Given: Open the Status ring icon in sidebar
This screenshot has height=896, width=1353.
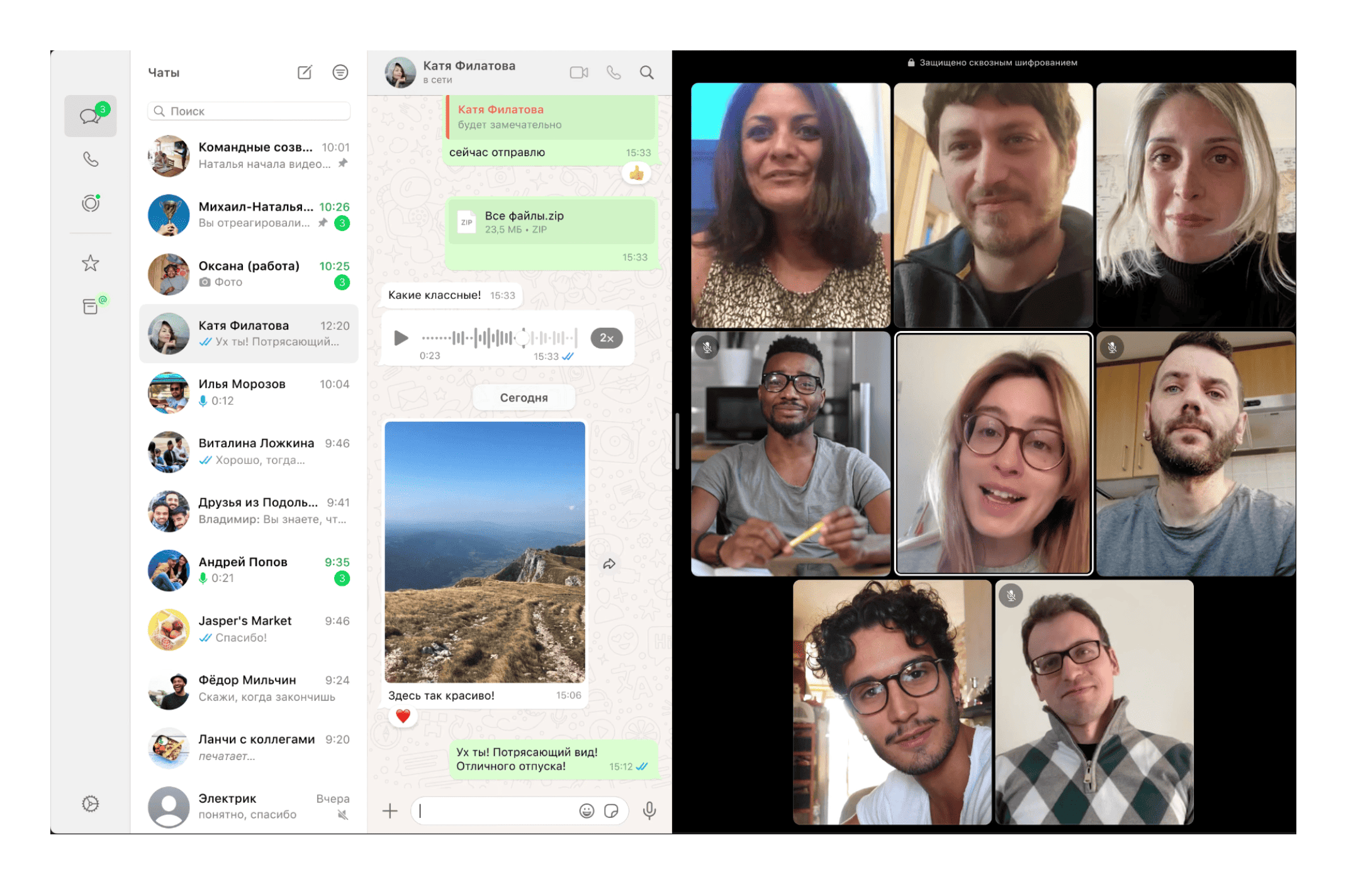Looking at the screenshot, I should tap(91, 203).
